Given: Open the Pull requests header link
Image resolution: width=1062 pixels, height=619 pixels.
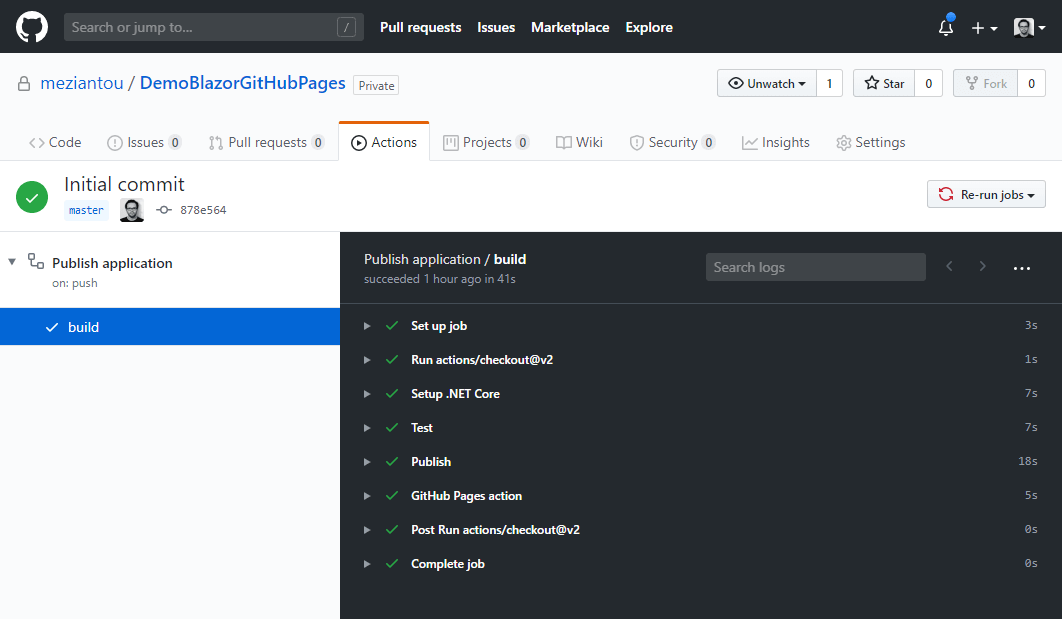Looking at the screenshot, I should [x=420, y=28].
